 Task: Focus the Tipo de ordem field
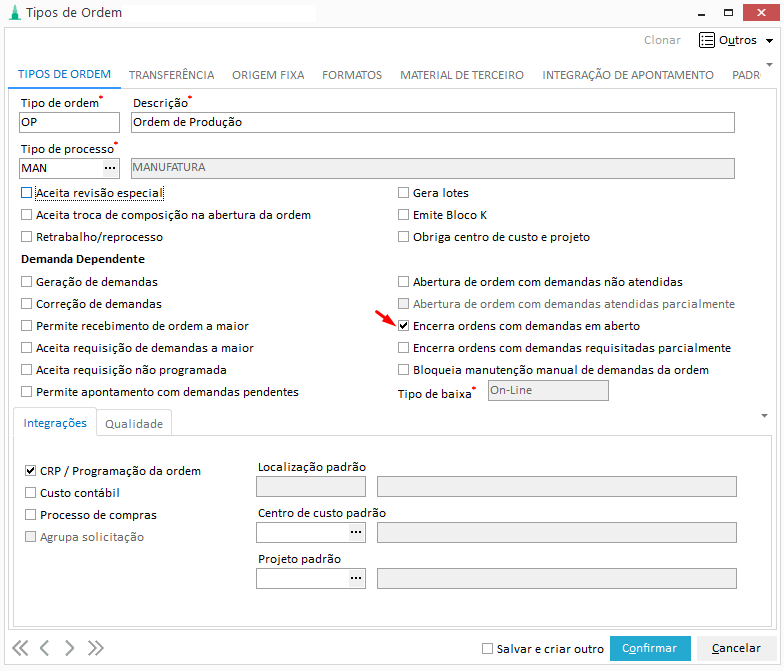tap(70, 122)
